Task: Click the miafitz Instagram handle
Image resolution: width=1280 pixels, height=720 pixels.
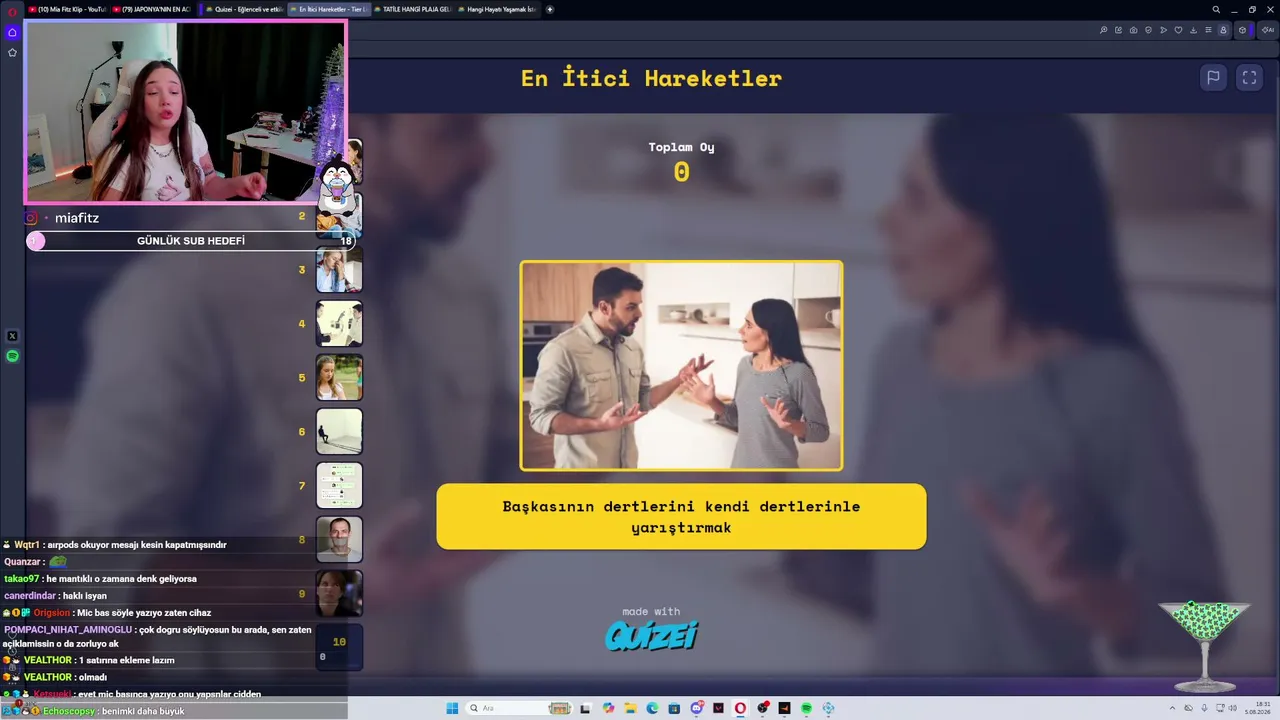Action: [x=77, y=218]
